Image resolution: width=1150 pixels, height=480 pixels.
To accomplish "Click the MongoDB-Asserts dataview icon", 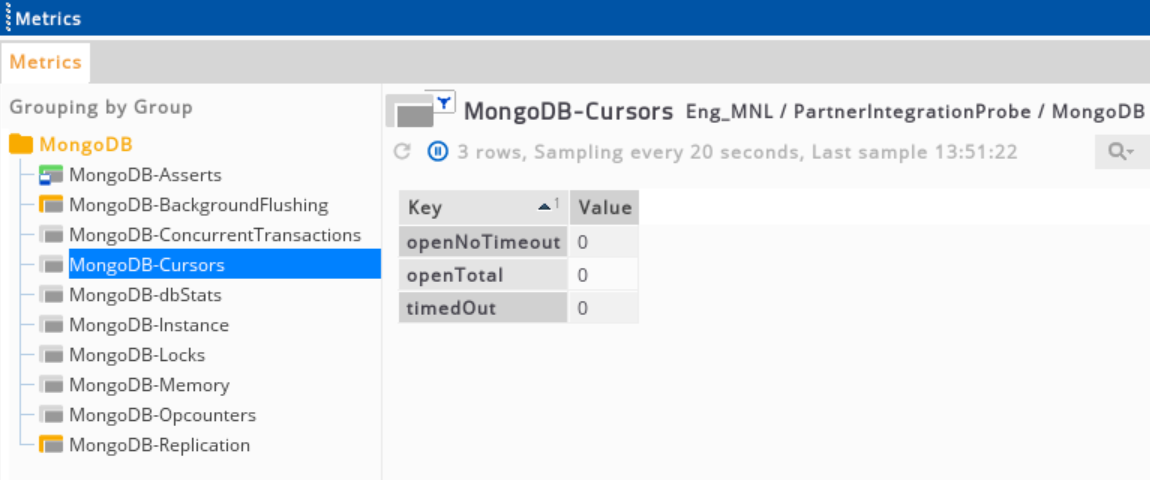I will coord(51,176).
